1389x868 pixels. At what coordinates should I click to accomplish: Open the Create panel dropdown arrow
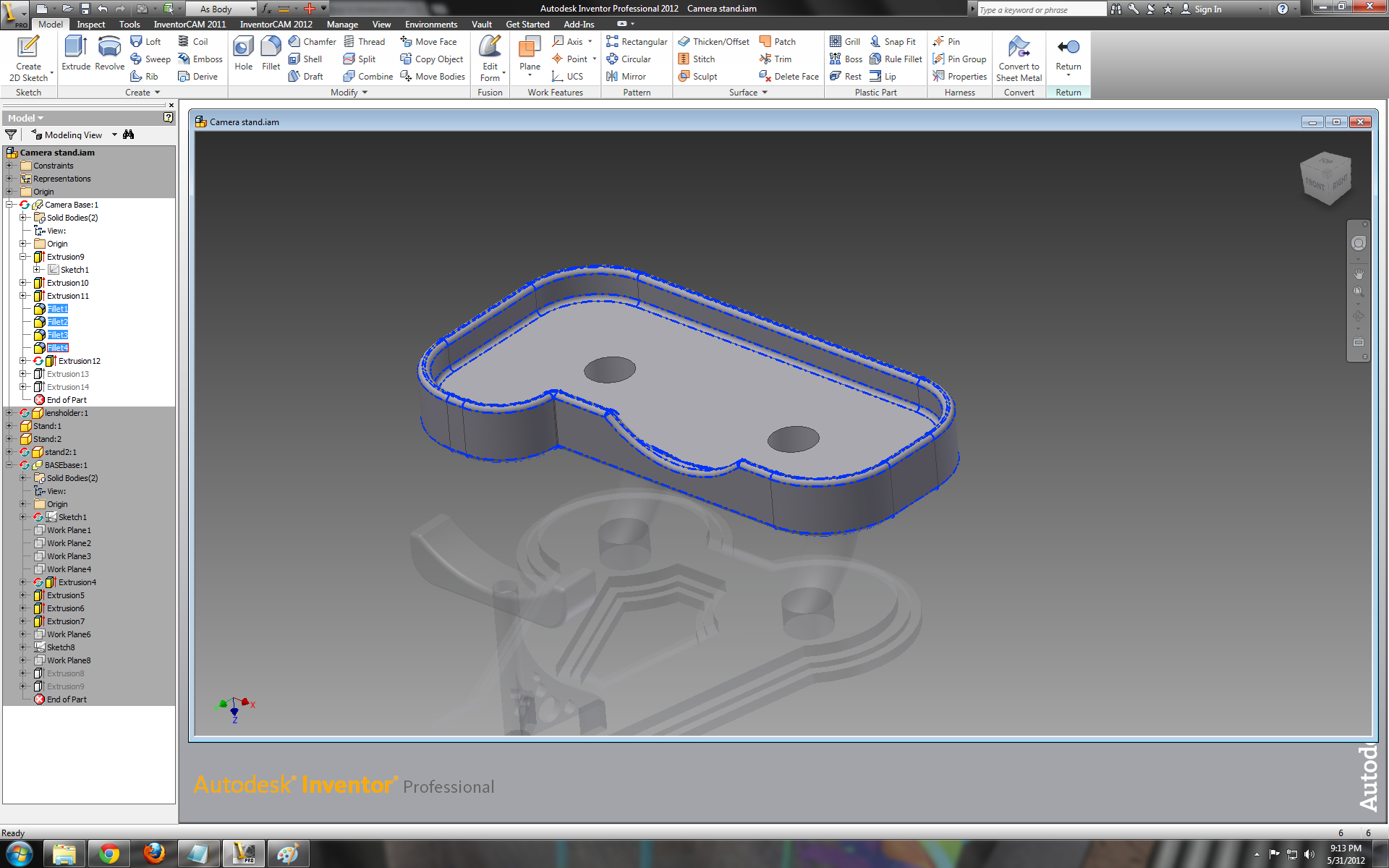157,93
